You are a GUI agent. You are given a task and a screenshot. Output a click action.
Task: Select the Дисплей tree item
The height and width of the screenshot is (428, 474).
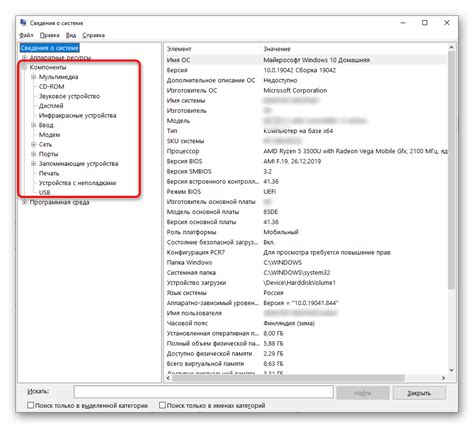tap(51, 106)
